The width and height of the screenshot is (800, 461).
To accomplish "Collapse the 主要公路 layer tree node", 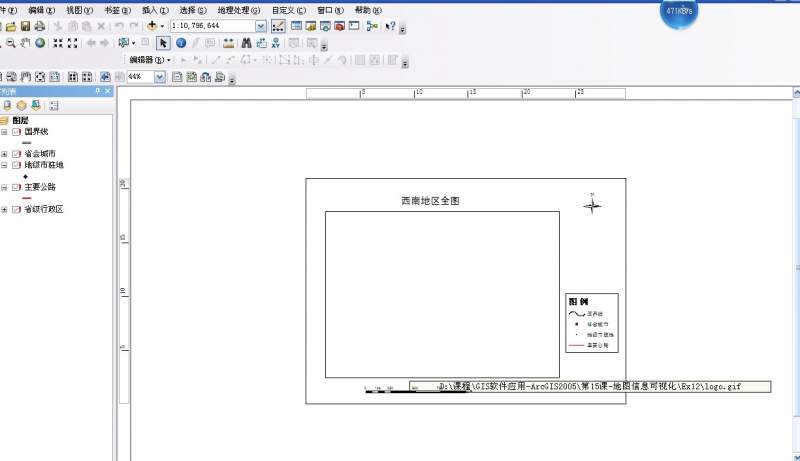I will point(4,187).
